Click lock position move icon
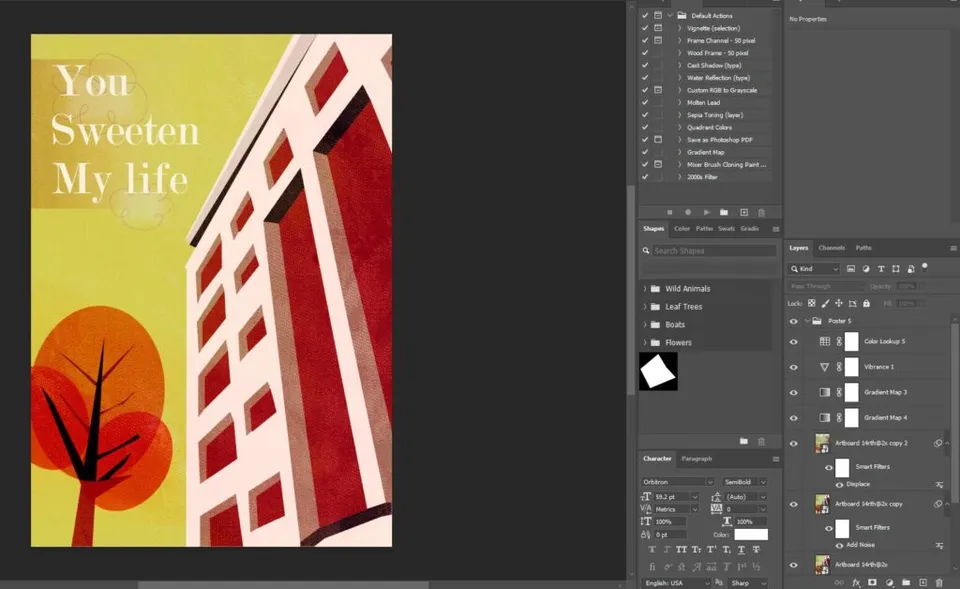 click(x=839, y=303)
